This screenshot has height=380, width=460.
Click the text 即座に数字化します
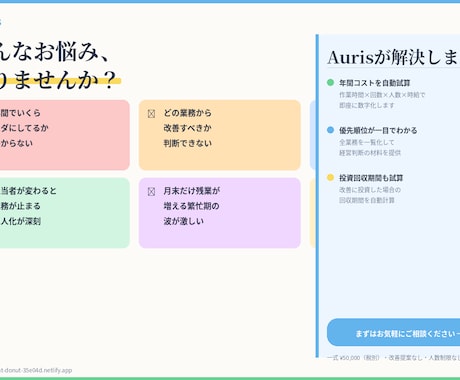[x=367, y=105]
